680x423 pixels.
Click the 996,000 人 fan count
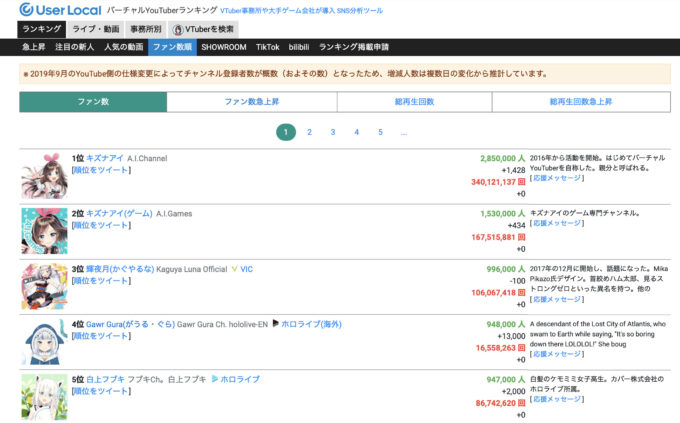click(x=506, y=269)
